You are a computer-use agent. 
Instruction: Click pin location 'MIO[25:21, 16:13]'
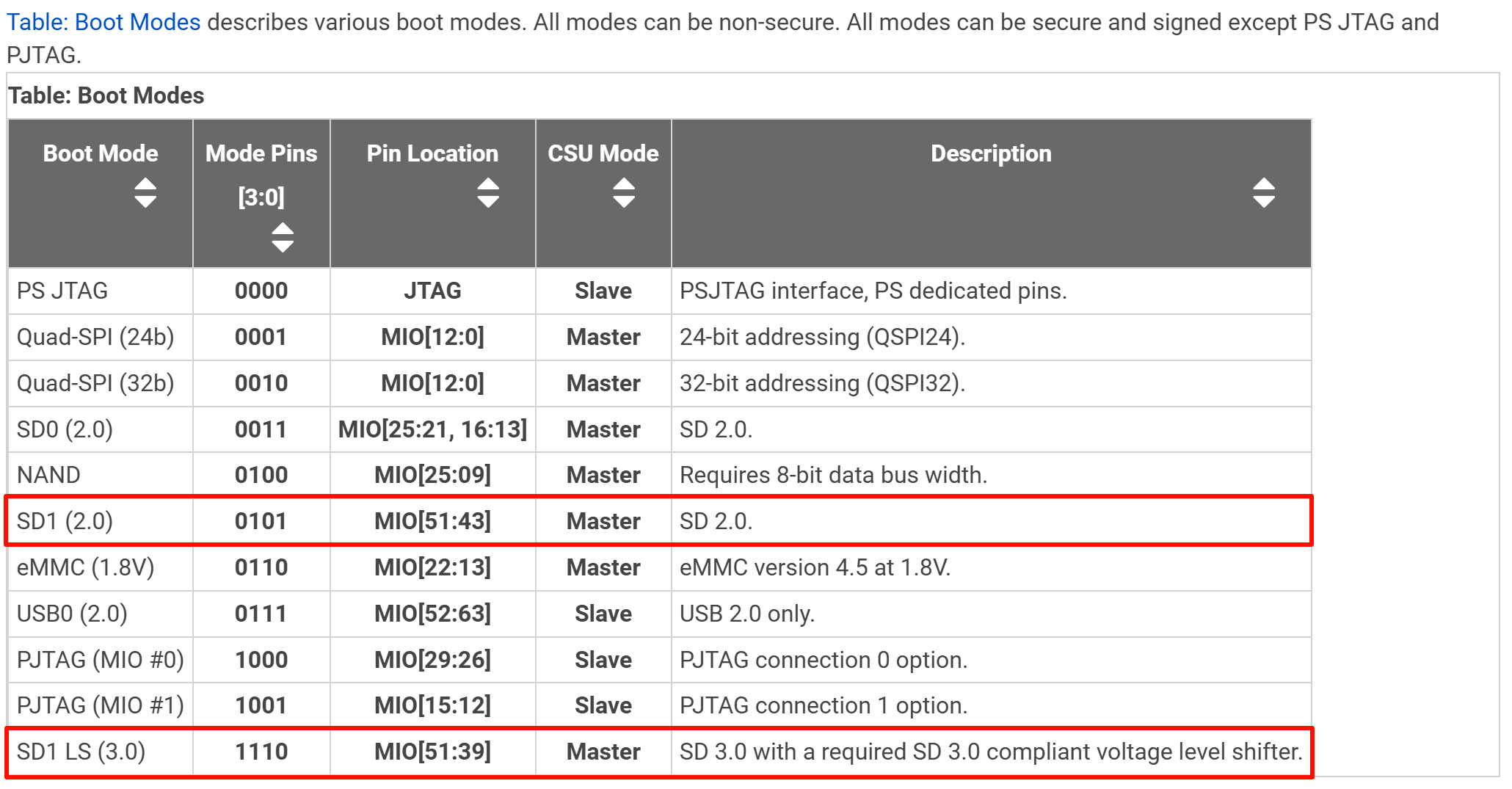click(x=432, y=429)
